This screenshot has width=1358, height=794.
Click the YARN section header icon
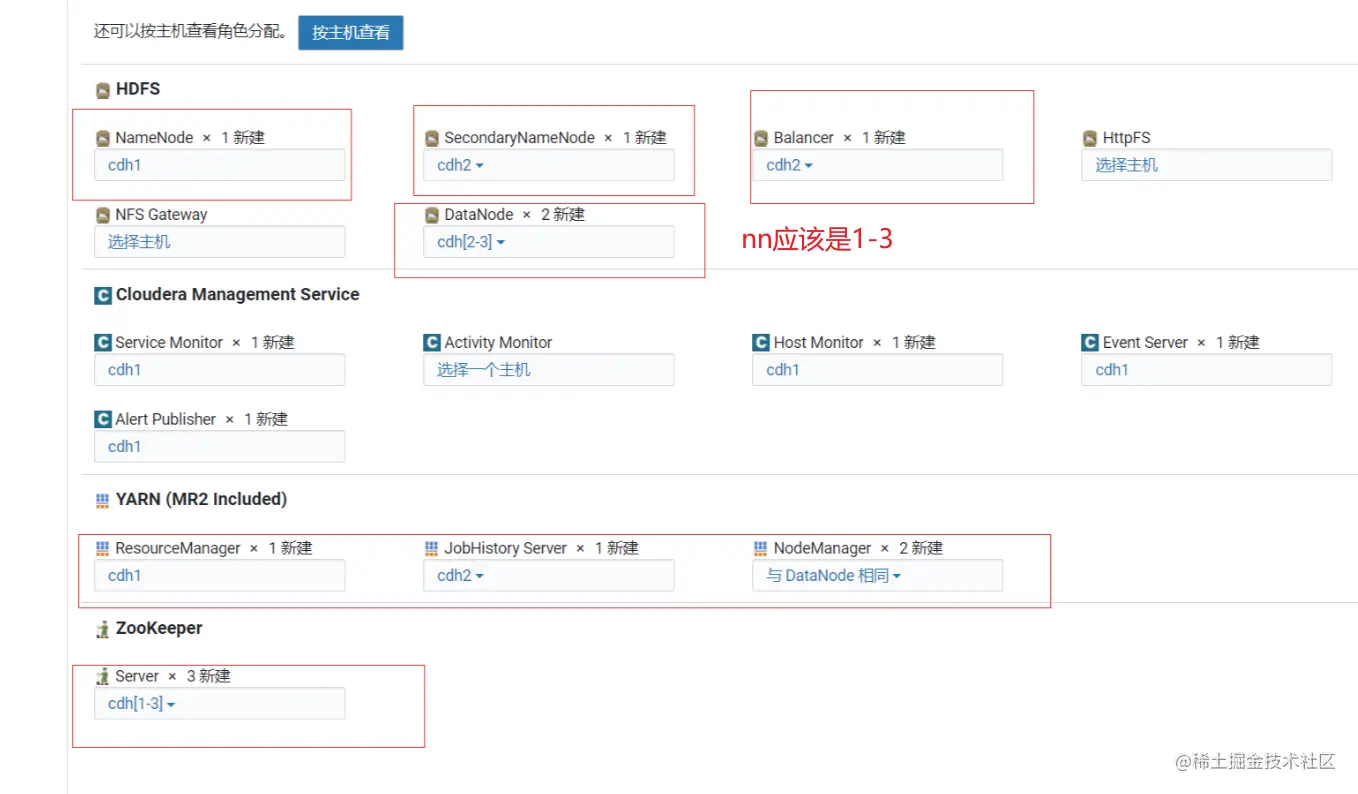(102, 500)
